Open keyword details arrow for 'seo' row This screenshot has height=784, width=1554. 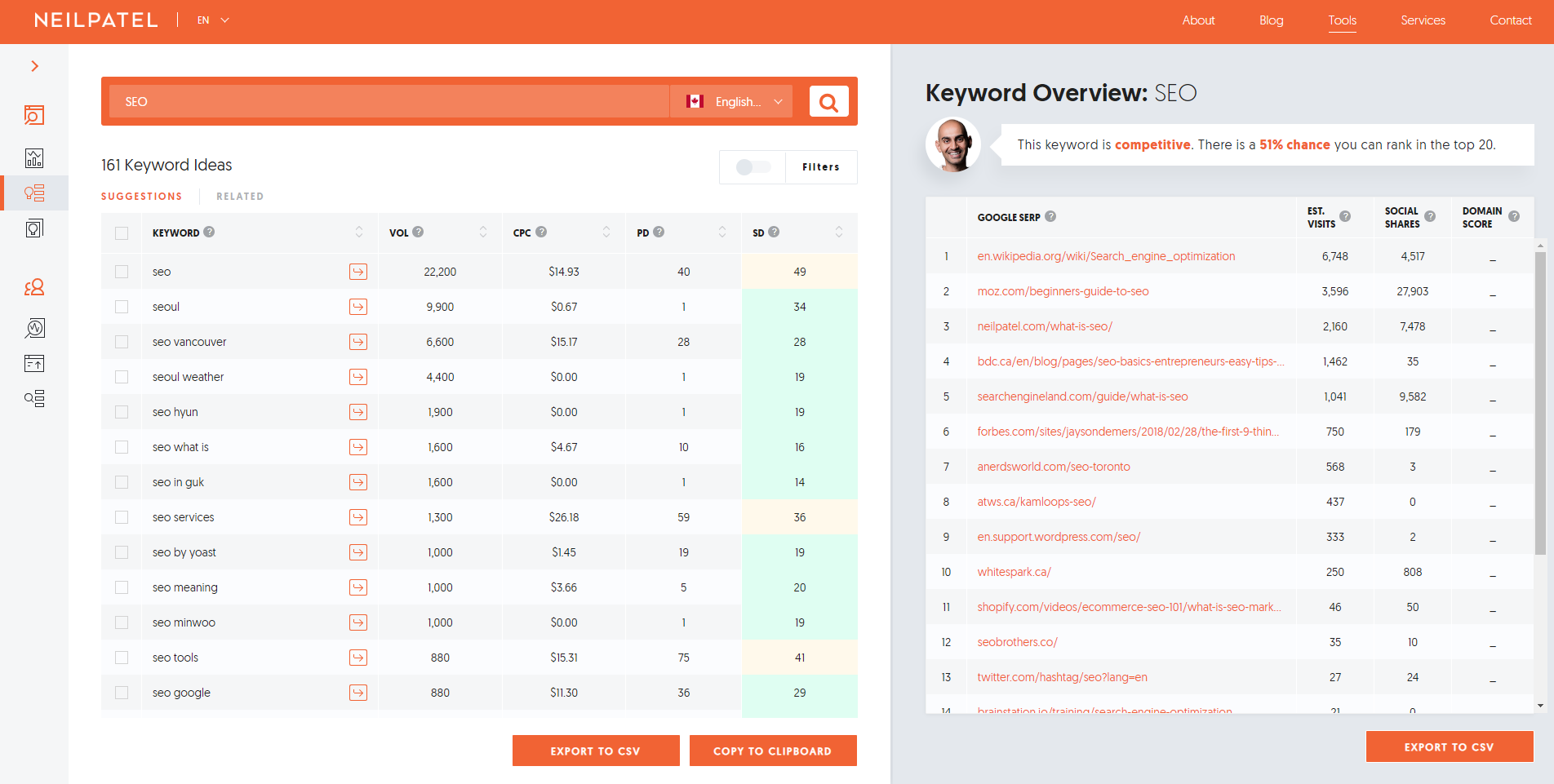click(358, 272)
